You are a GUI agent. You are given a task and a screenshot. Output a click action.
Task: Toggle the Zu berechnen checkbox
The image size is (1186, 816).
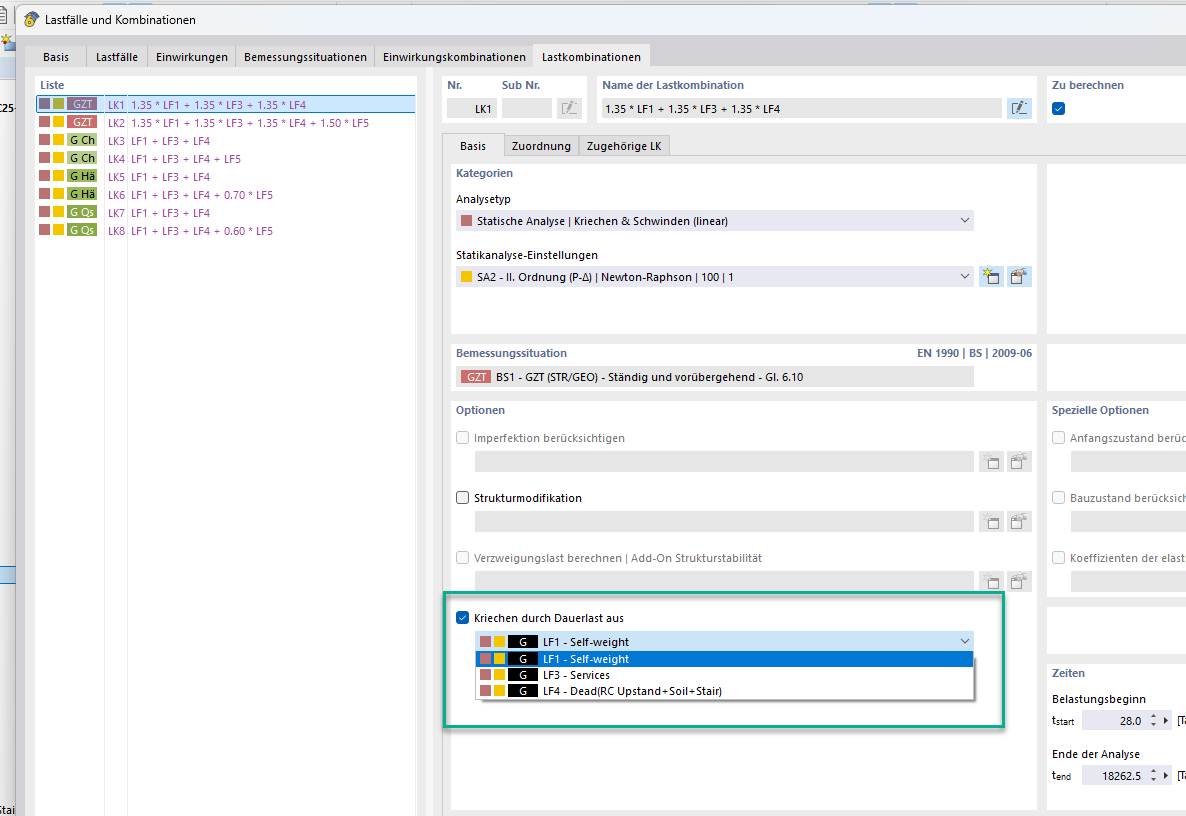click(1058, 108)
